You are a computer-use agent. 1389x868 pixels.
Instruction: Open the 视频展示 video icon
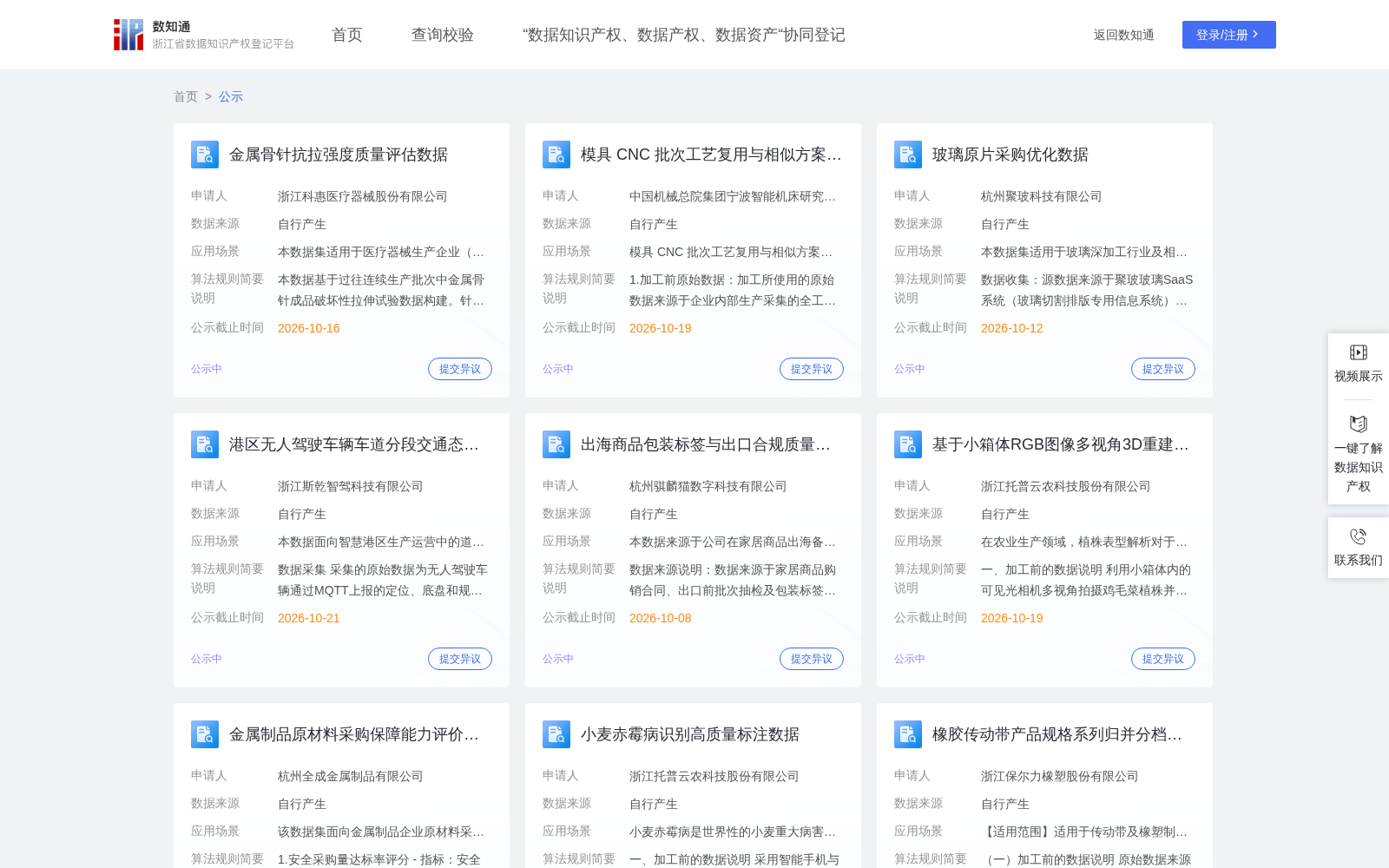click(x=1359, y=352)
